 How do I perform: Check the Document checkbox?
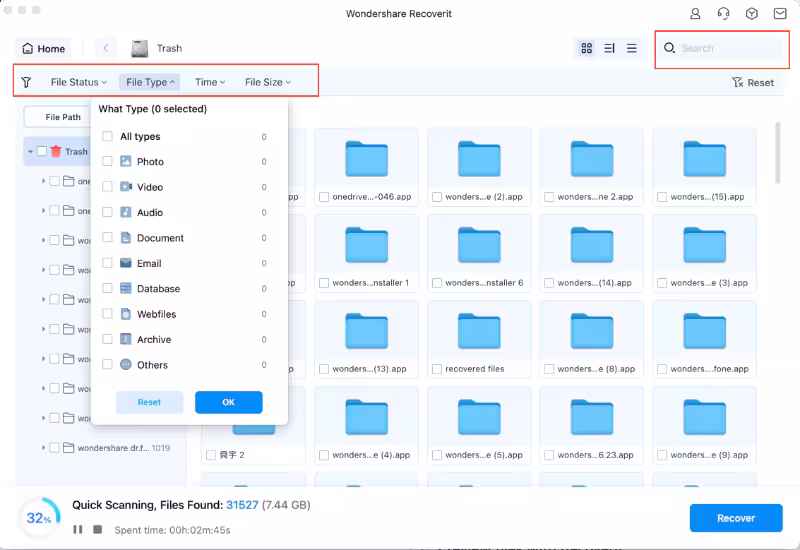click(x=107, y=237)
